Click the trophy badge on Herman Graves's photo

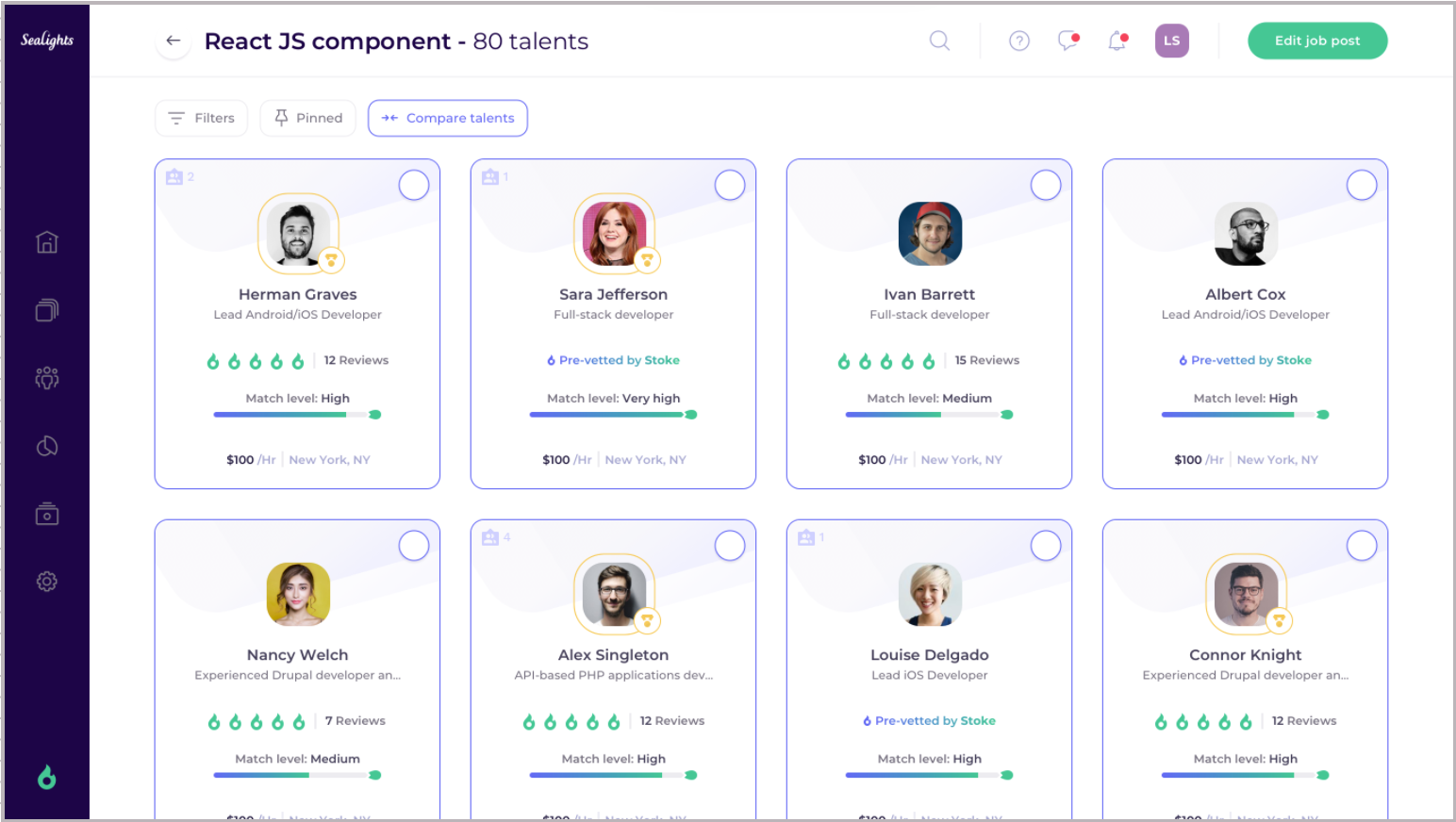coord(331,260)
